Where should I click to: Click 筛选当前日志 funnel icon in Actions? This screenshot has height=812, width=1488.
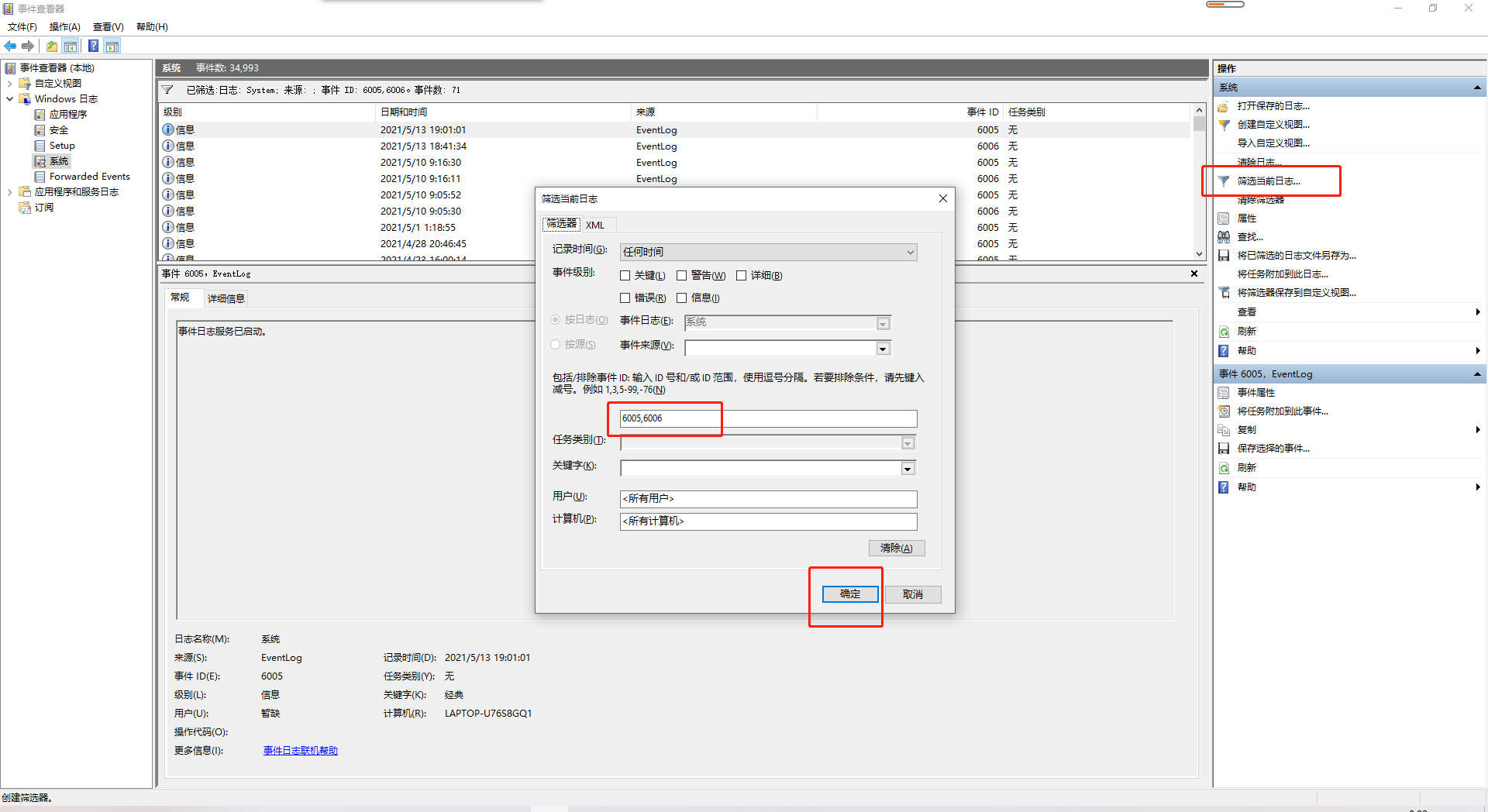pyautogui.click(x=1224, y=181)
